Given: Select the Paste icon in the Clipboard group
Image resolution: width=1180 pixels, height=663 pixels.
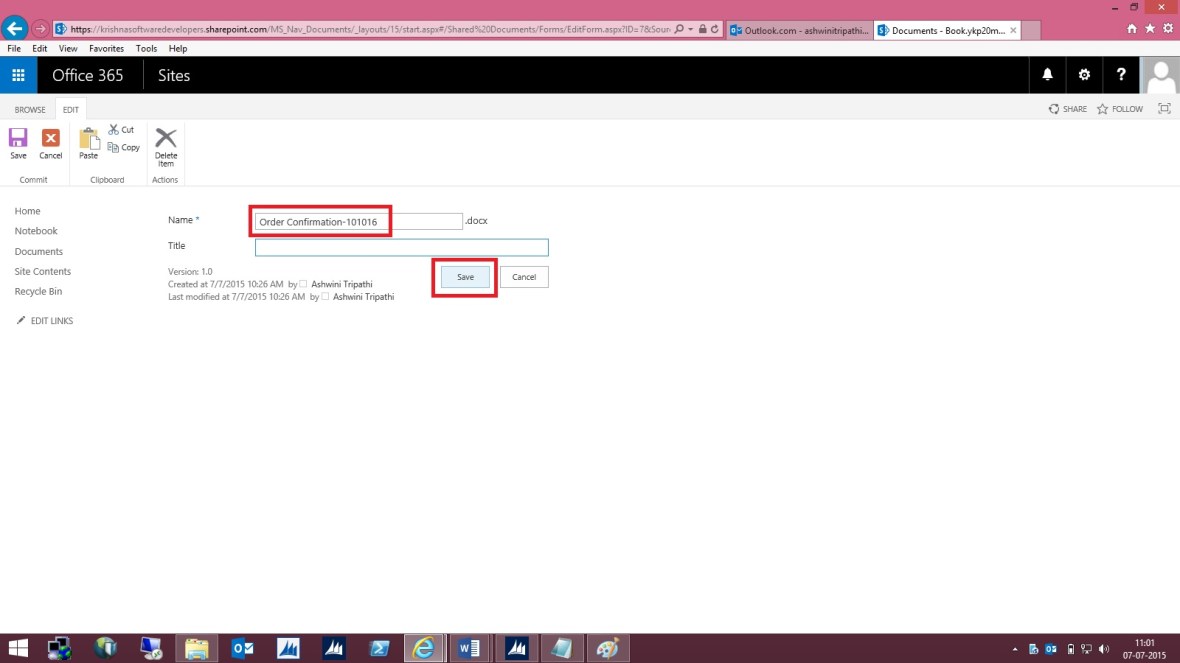Looking at the screenshot, I should pos(88,143).
